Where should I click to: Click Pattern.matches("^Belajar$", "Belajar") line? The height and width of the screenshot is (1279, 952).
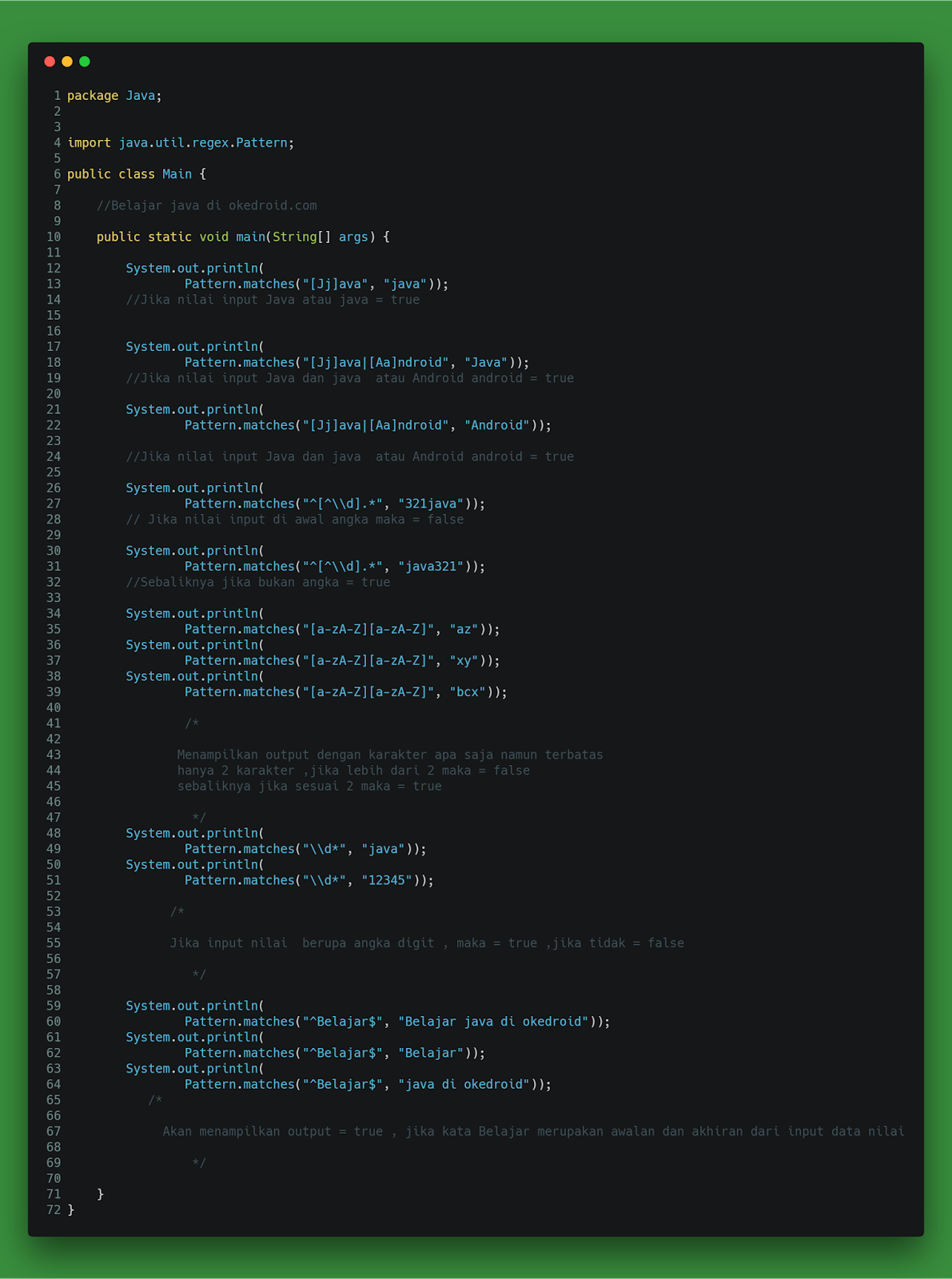[x=335, y=1053]
